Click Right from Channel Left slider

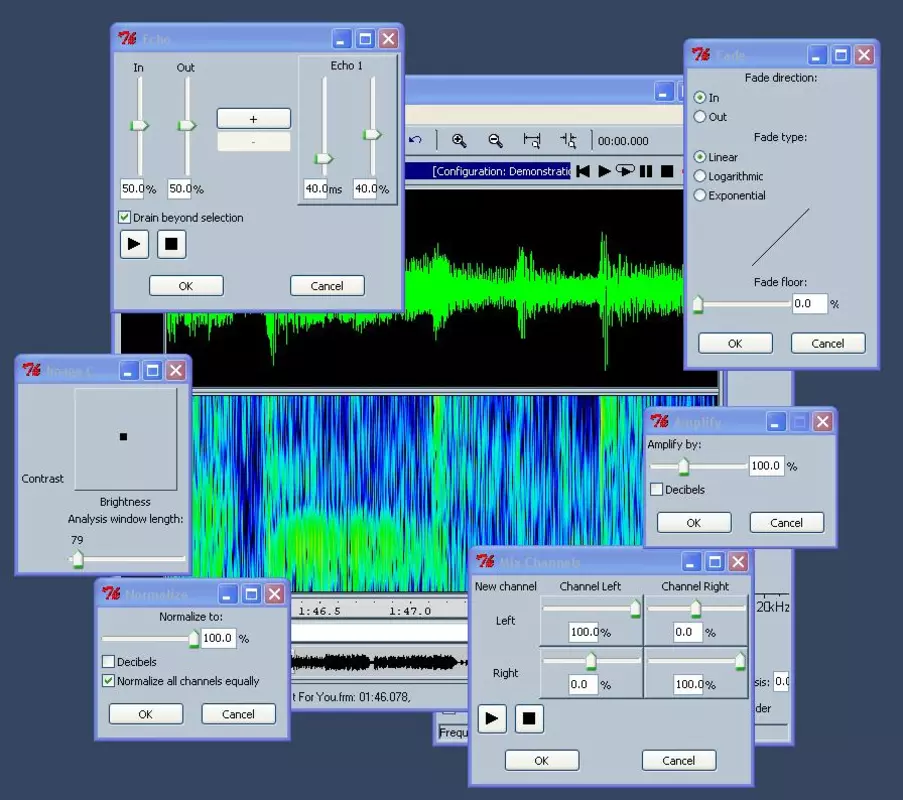pyautogui.click(x=591, y=661)
